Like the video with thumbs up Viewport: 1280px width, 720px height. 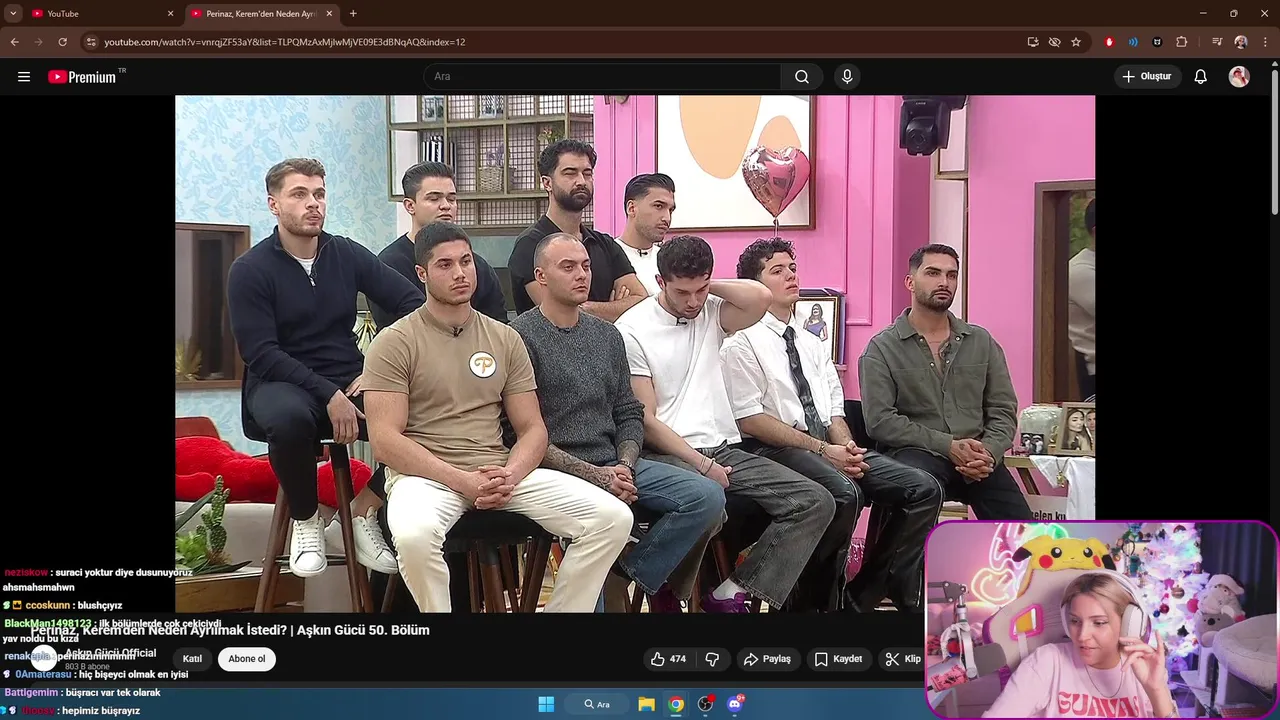668,659
